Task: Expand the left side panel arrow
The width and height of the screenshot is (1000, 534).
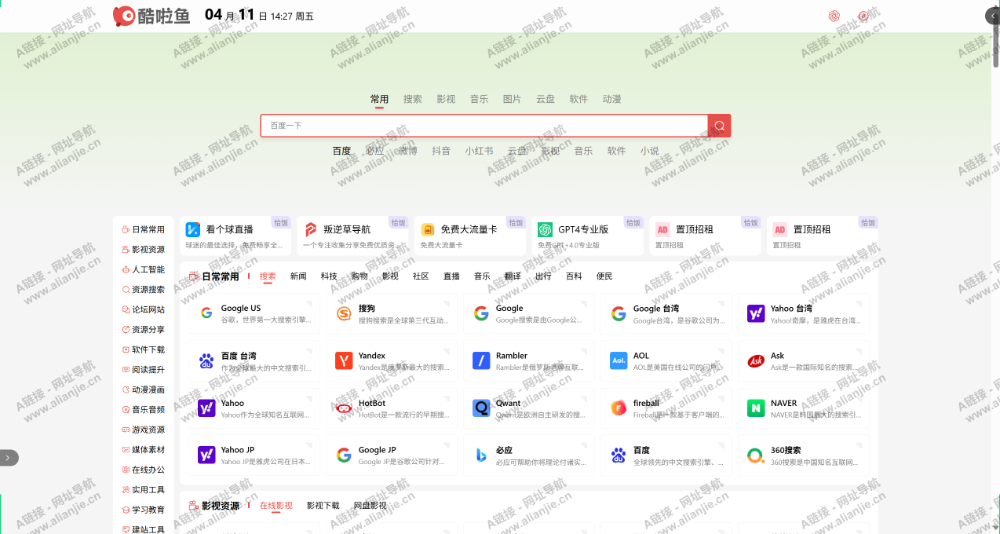Action: coord(8,457)
